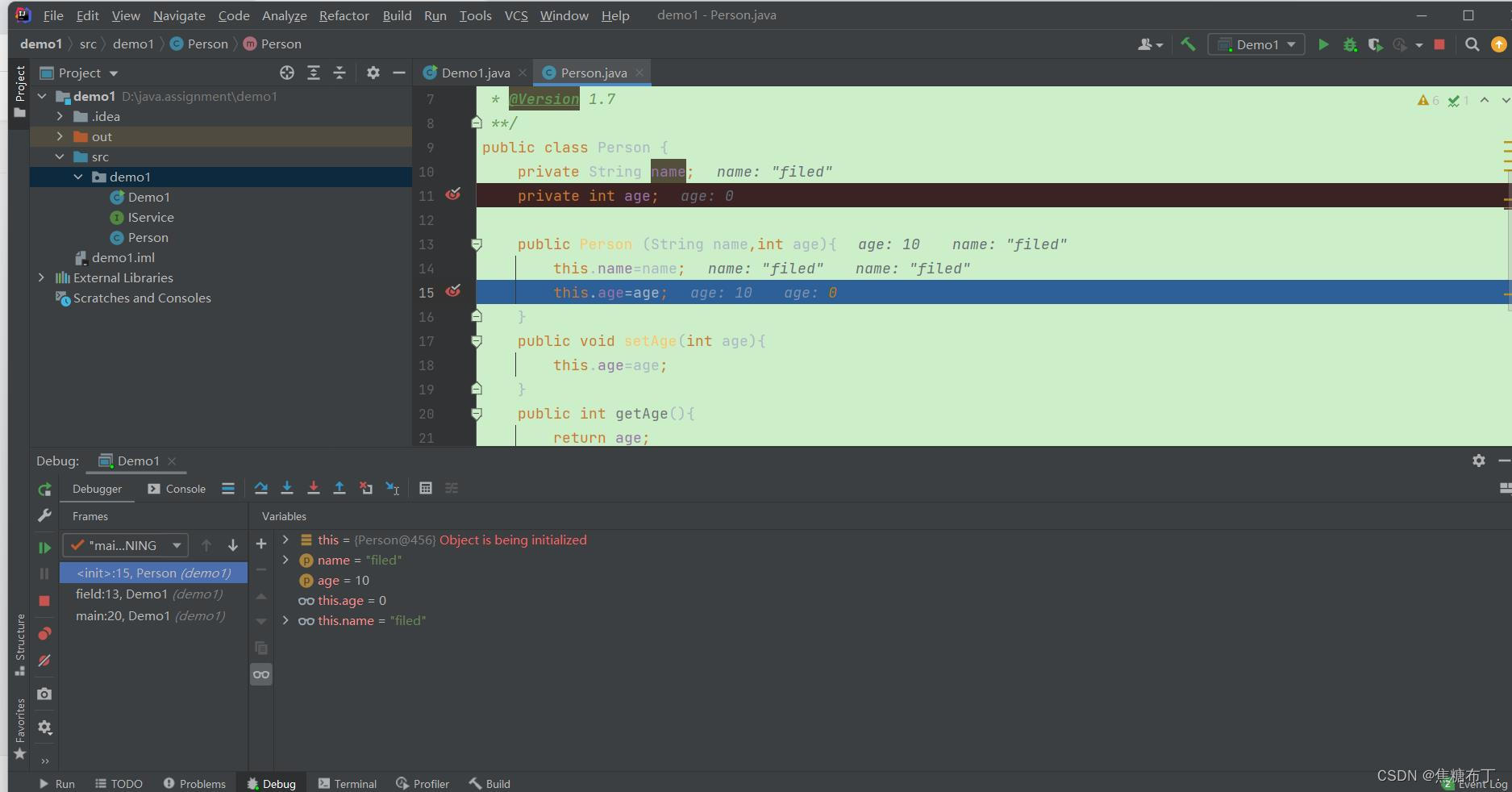The image size is (1512, 792).
Task: Open demo1.iml in the project tree
Action: 123,257
